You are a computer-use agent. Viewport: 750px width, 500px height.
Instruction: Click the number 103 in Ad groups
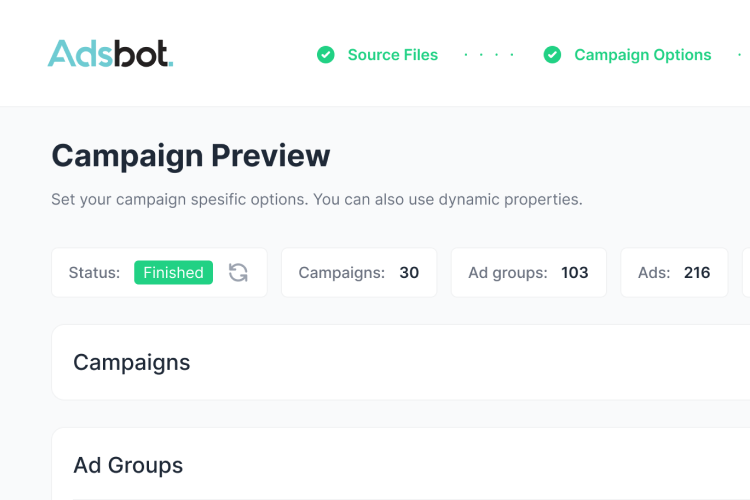point(574,273)
